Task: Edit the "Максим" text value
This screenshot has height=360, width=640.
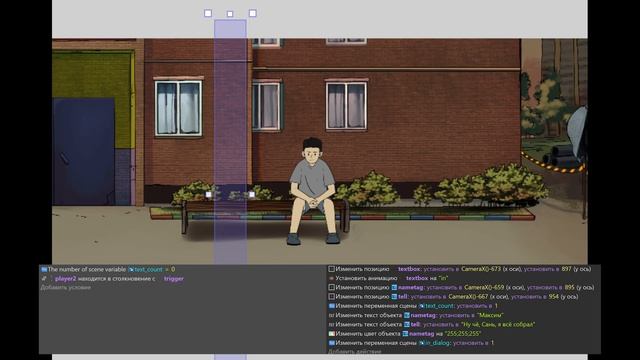Action: click(490, 316)
